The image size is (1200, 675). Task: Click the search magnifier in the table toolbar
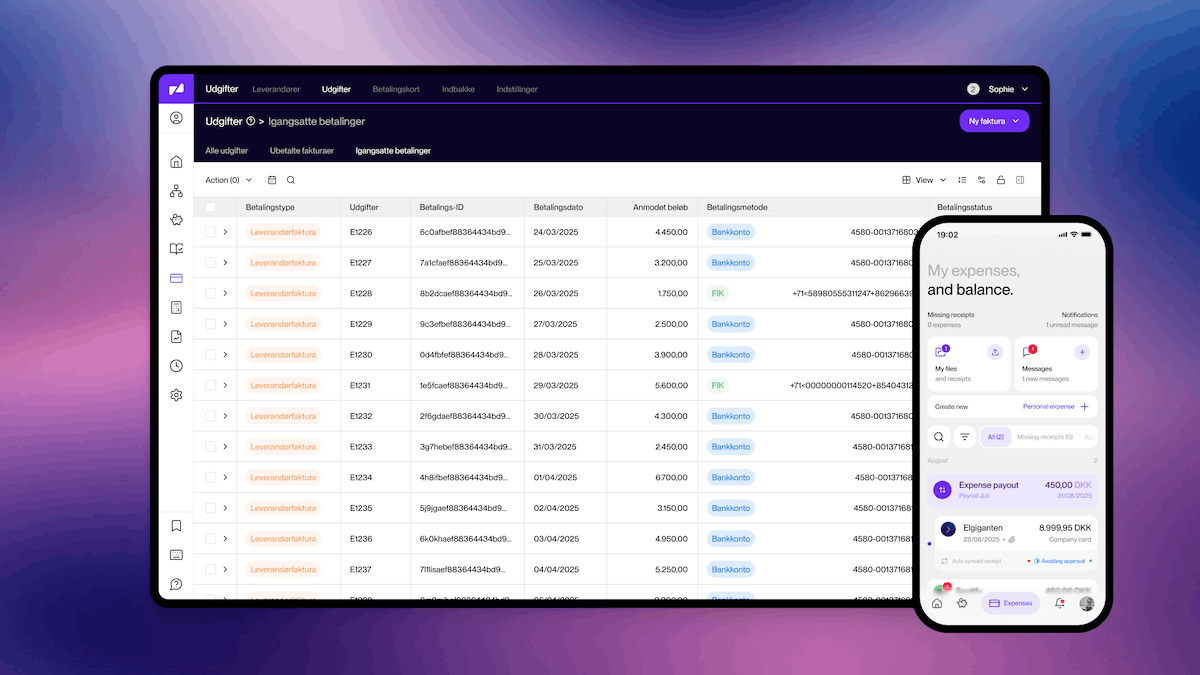pyautogui.click(x=291, y=180)
